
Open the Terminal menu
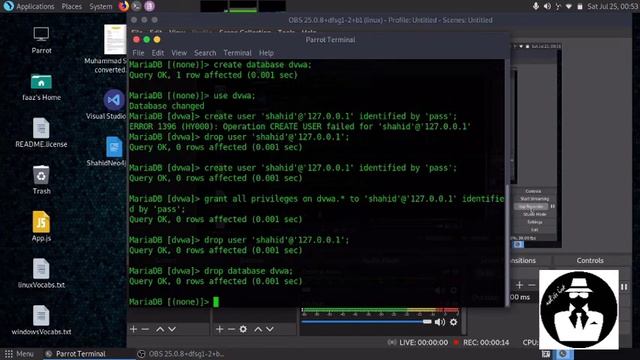point(237,53)
